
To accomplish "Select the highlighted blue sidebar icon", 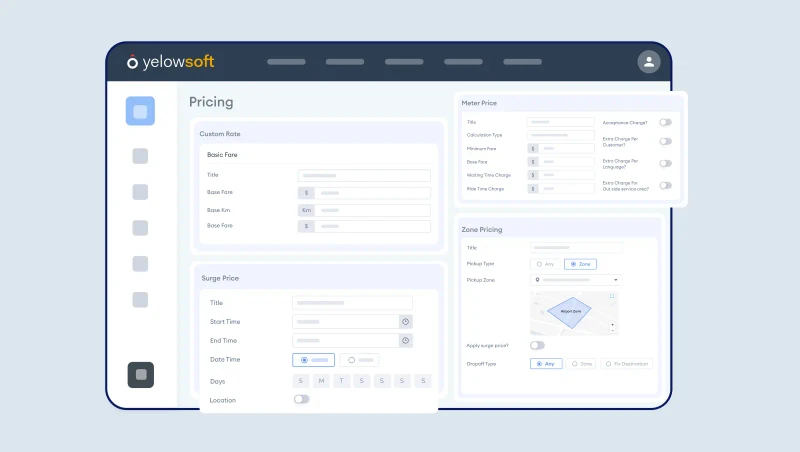I will click(x=140, y=111).
